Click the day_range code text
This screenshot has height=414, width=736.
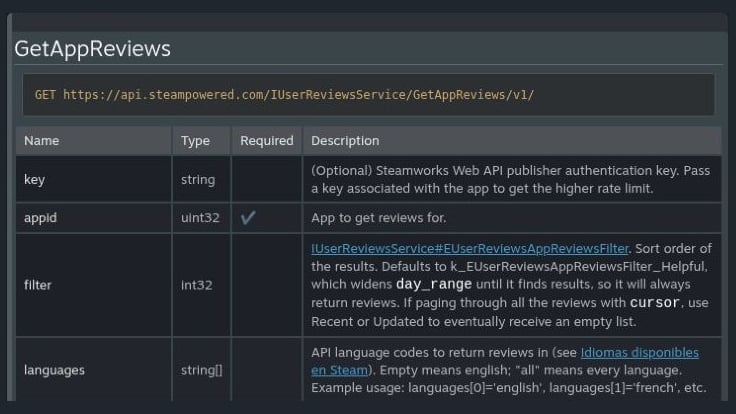pos(434,284)
